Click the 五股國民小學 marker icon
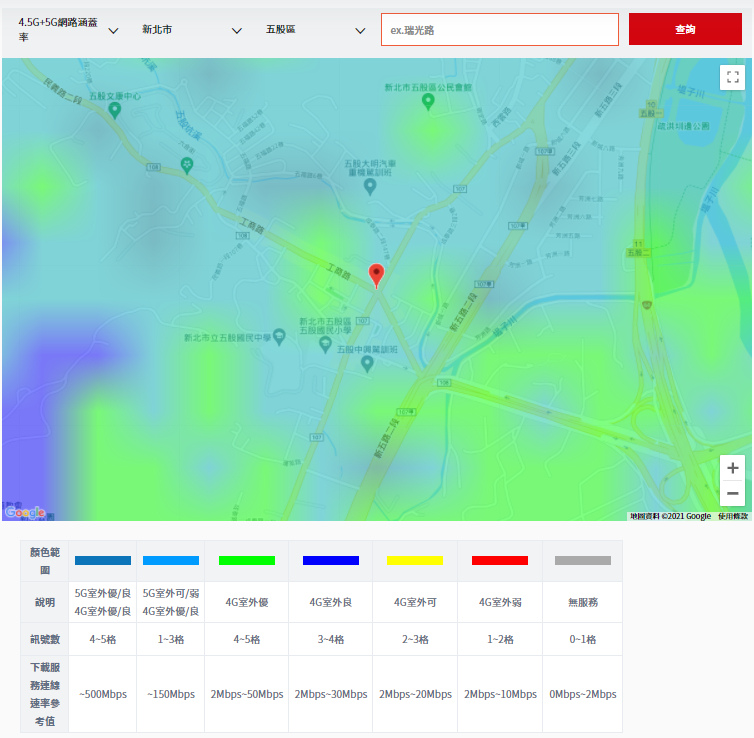 (324, 344)
